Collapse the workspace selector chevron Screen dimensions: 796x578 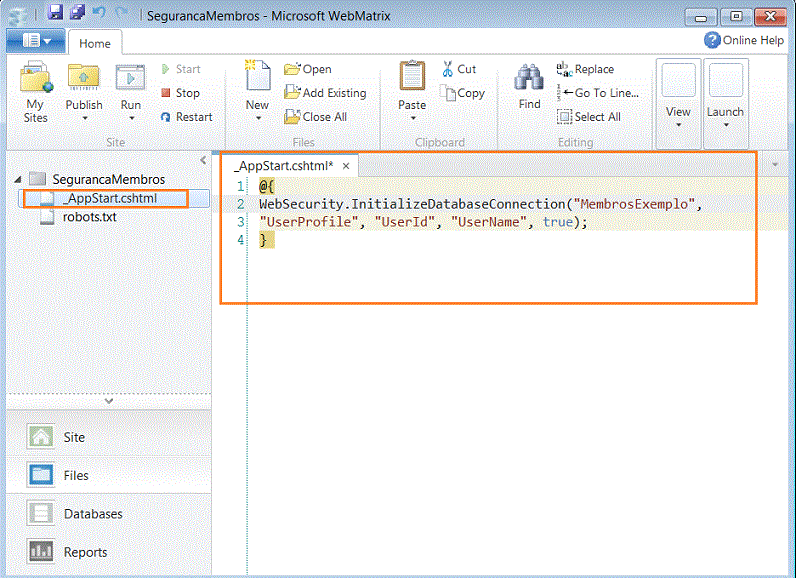pyautogui.click(x=109, y=401)
